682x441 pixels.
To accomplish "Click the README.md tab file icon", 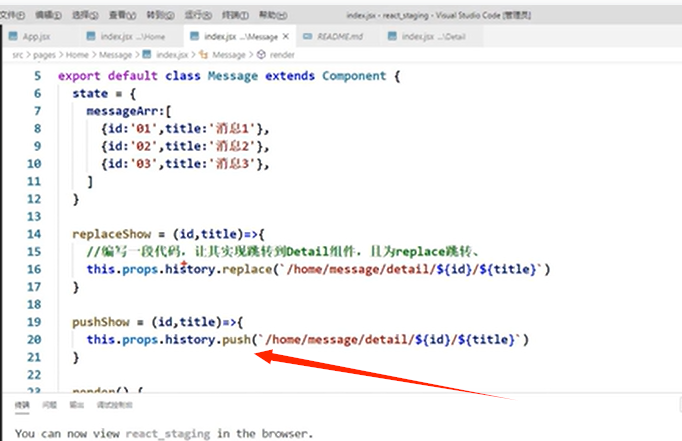I will [308, 37].
